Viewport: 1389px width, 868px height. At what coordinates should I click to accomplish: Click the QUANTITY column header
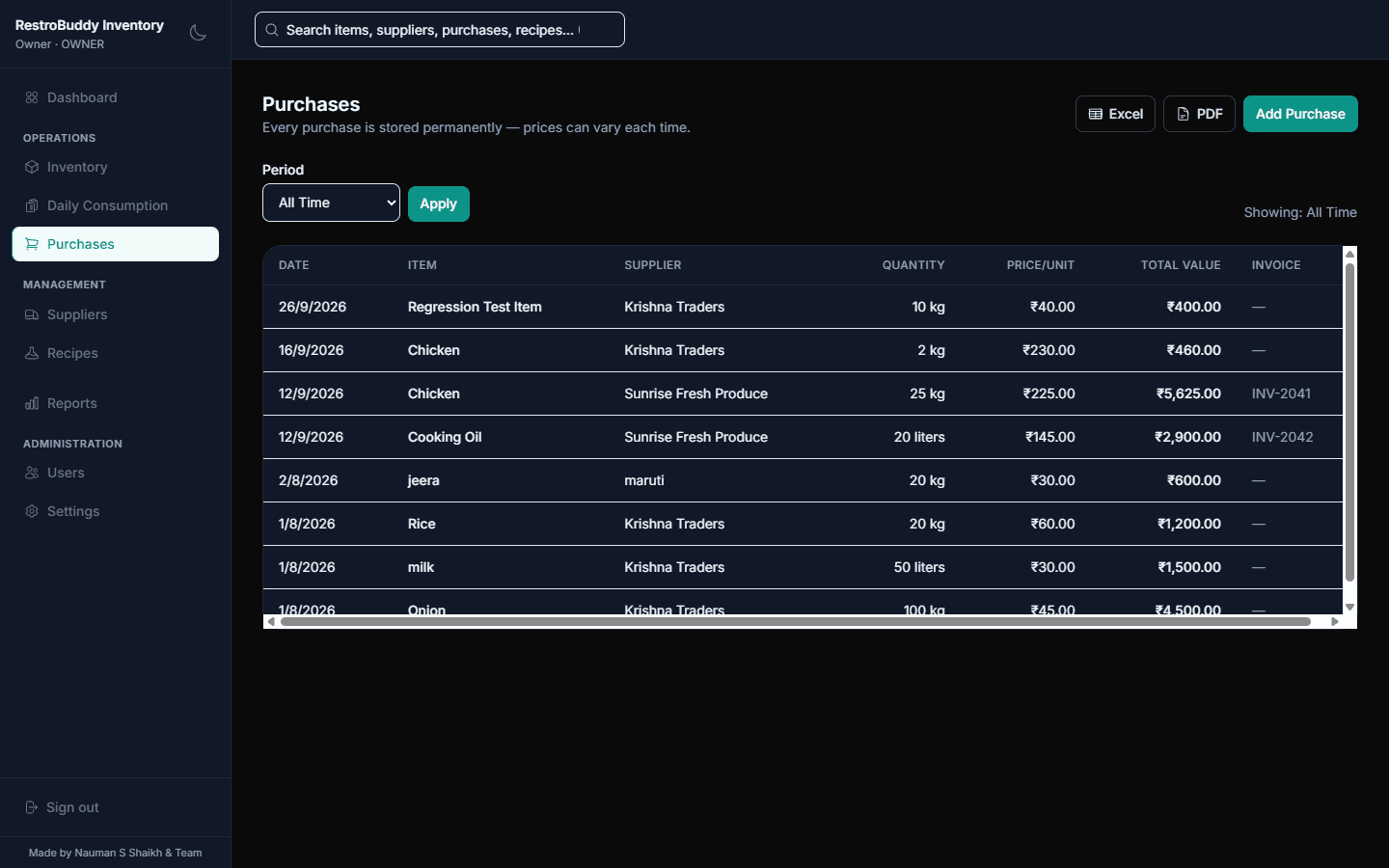tap(913, 265)
